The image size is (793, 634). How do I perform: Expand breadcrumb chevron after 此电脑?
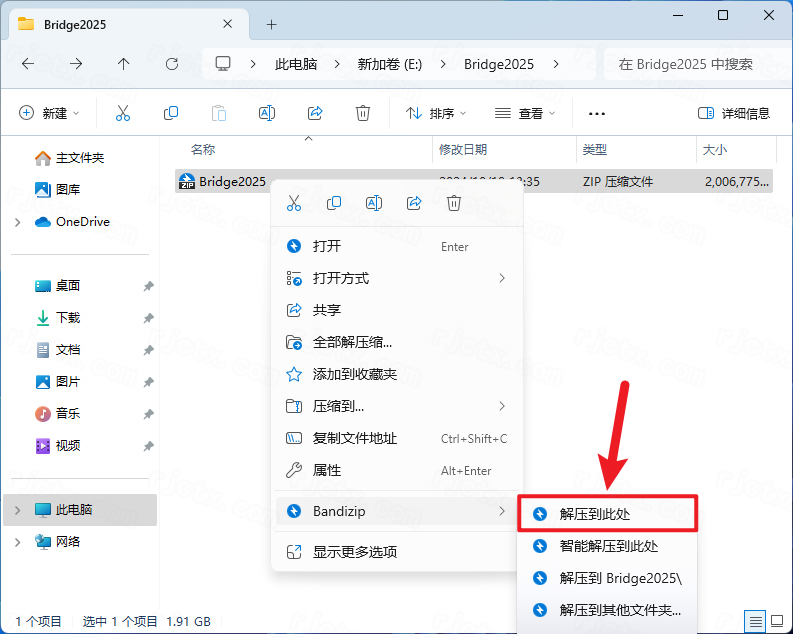pos(337,64)
